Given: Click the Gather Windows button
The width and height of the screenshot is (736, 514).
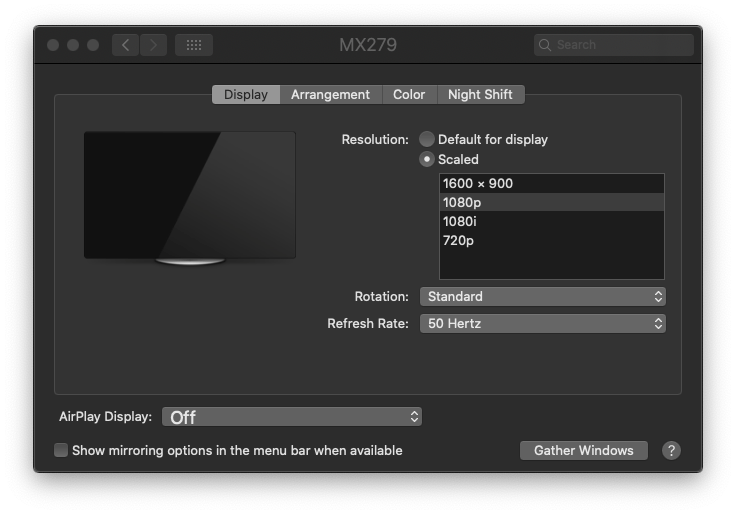Looking at the screenshot, I should [583, 451].
